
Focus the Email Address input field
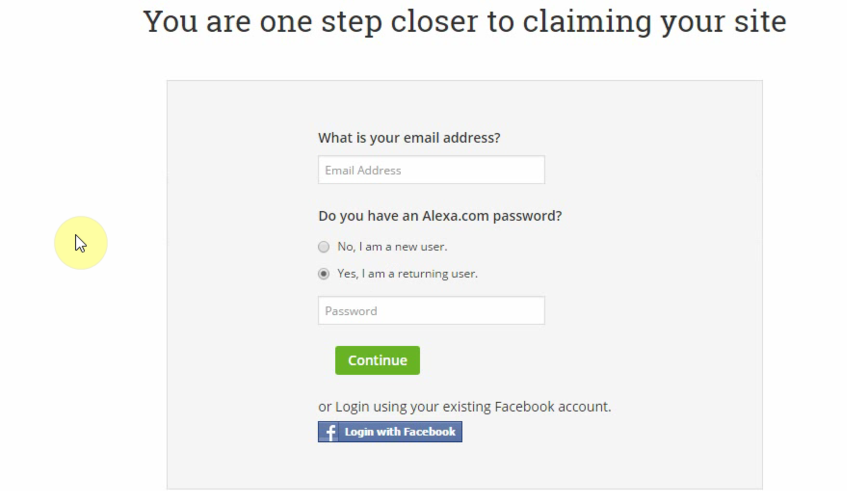point(431,170)
